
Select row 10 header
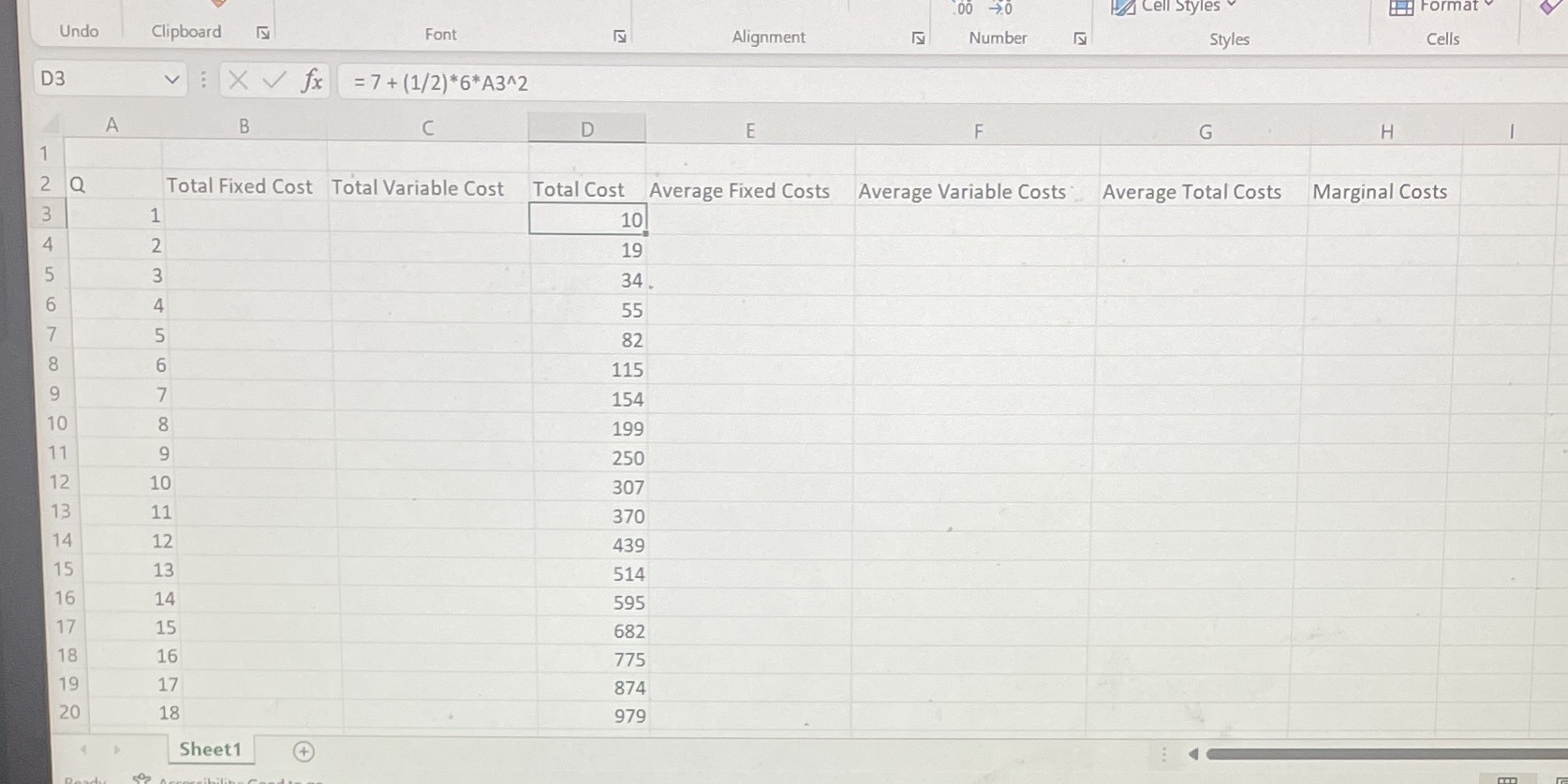[57, 423]
